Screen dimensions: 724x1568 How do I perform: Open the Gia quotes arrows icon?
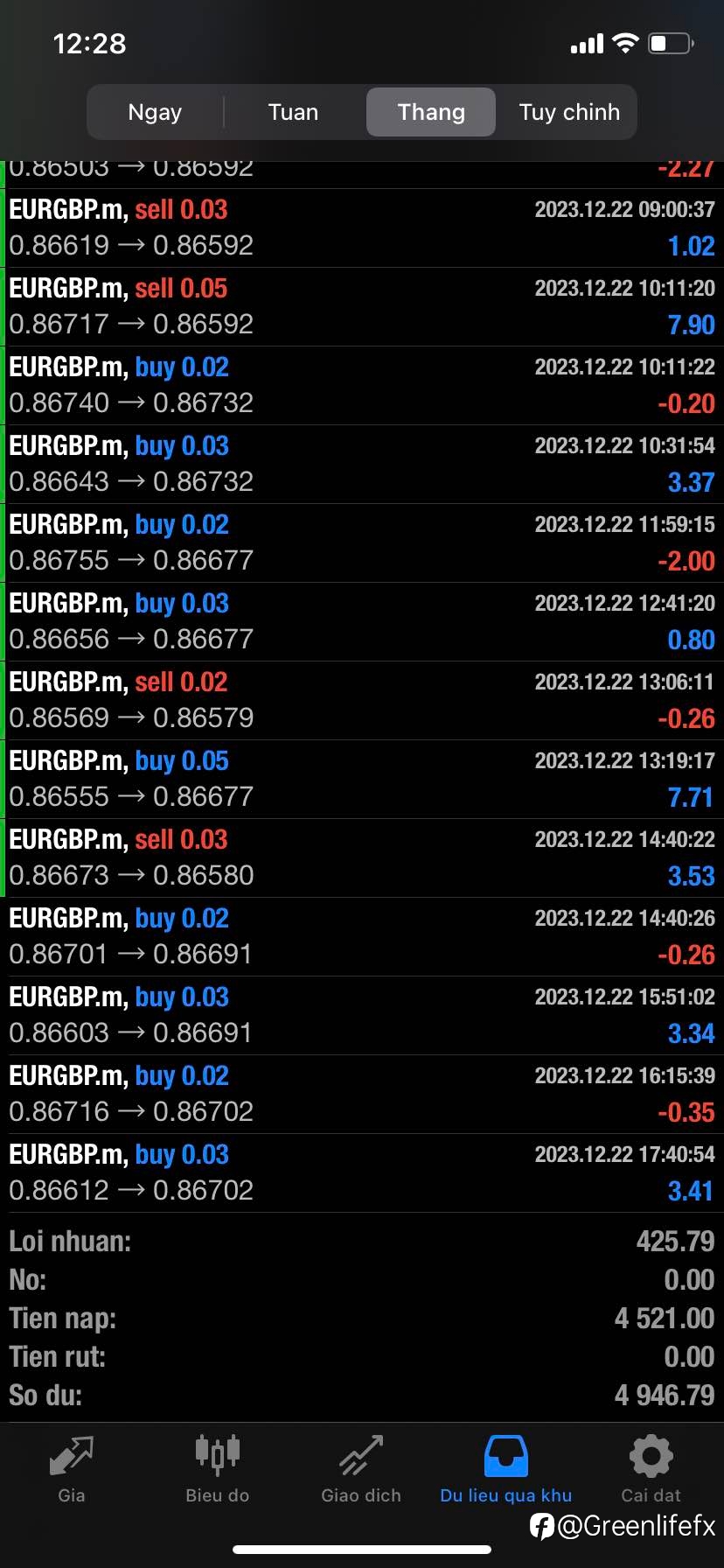pyautogui.click(x=71, y=1456)
